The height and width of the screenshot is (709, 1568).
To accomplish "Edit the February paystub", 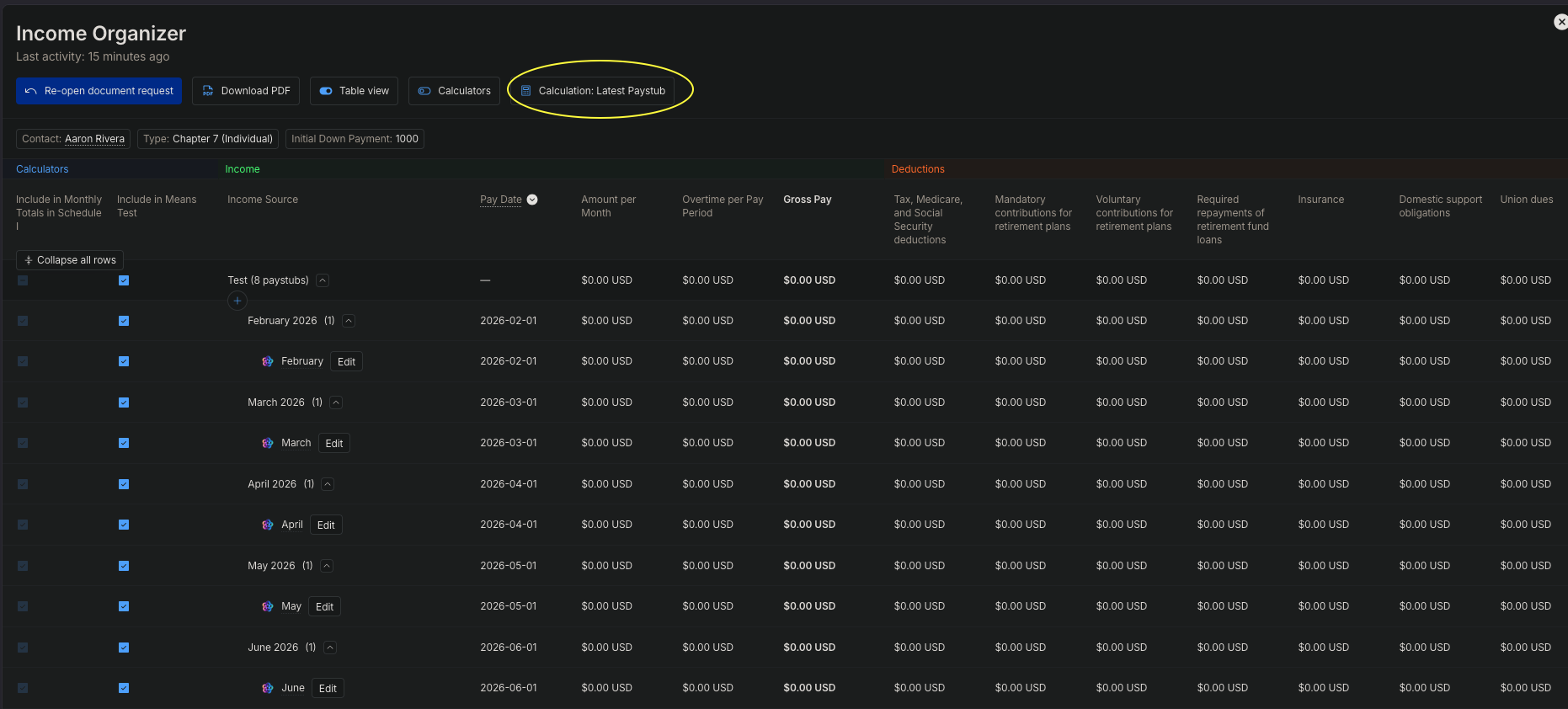I will click(x=346, y=361).
